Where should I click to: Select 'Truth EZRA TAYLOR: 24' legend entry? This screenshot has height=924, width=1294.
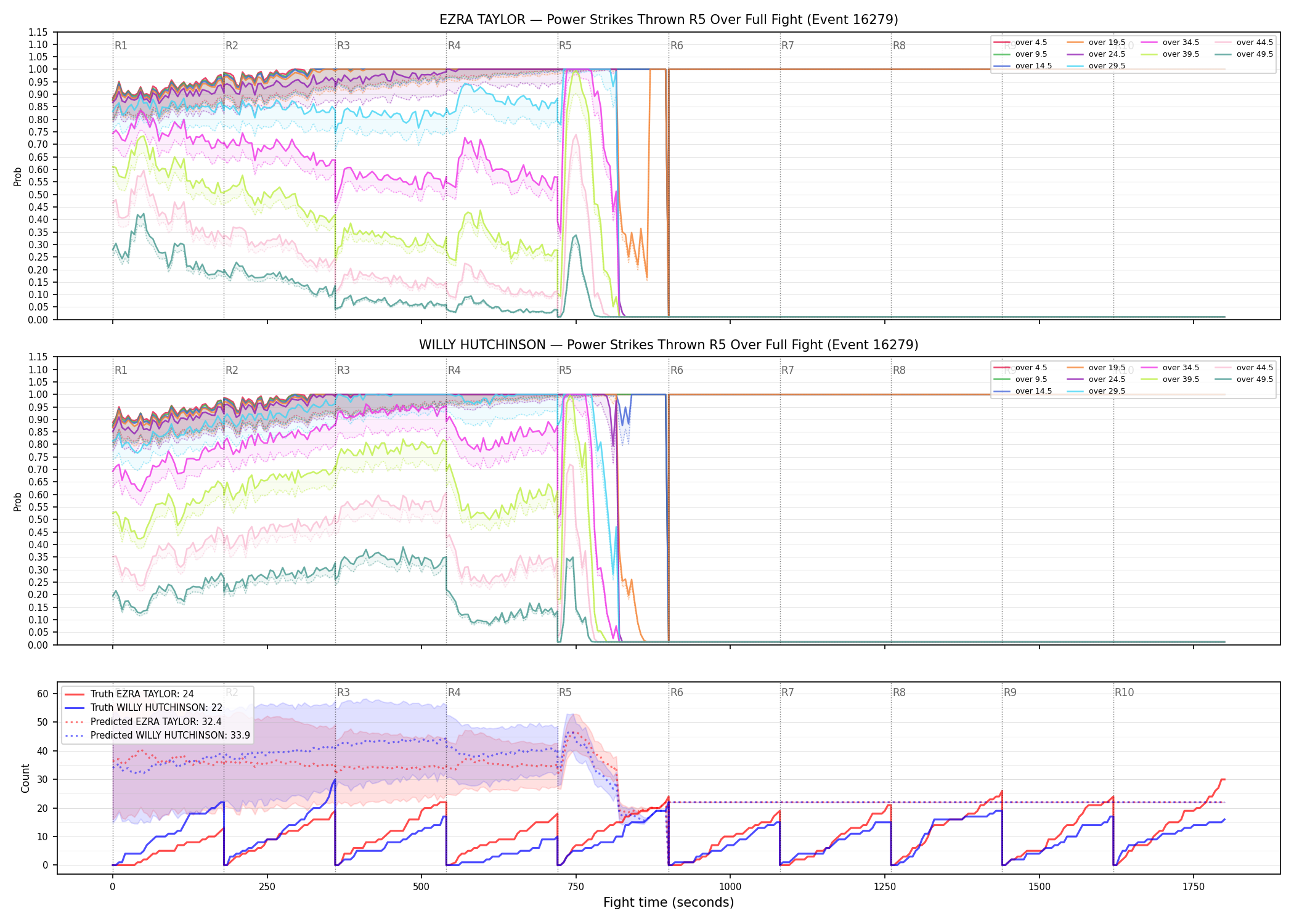point(129,694)
